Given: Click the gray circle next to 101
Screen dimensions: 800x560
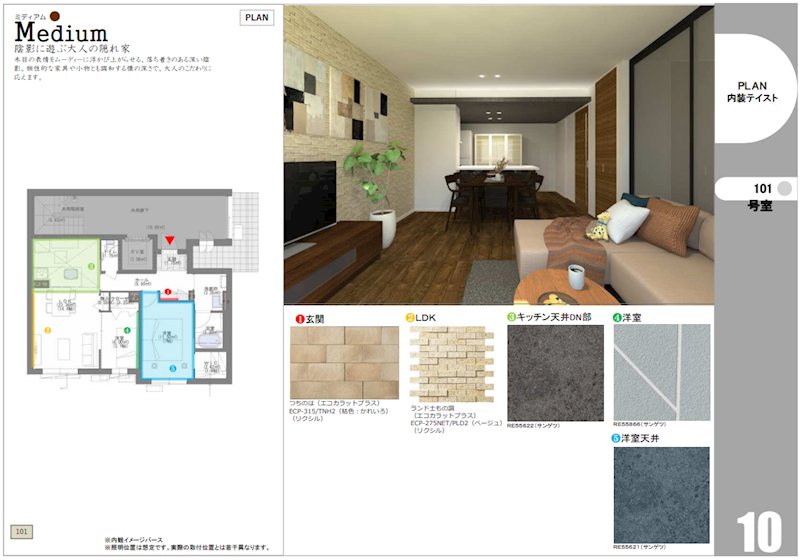Looking at the screenshot, I should pyautogui.click(x=784, y=188).
